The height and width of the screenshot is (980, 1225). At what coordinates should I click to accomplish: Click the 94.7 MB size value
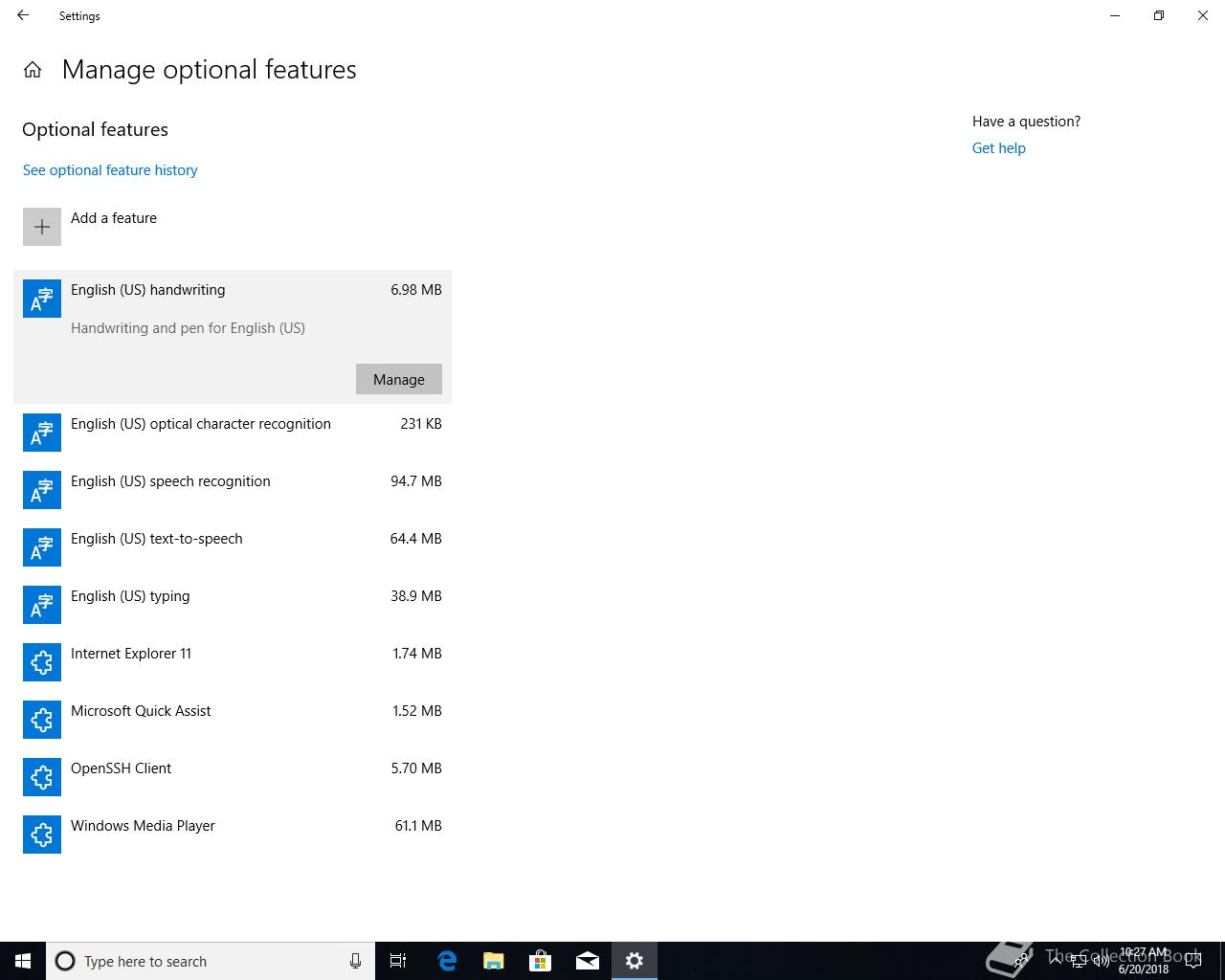416,481
